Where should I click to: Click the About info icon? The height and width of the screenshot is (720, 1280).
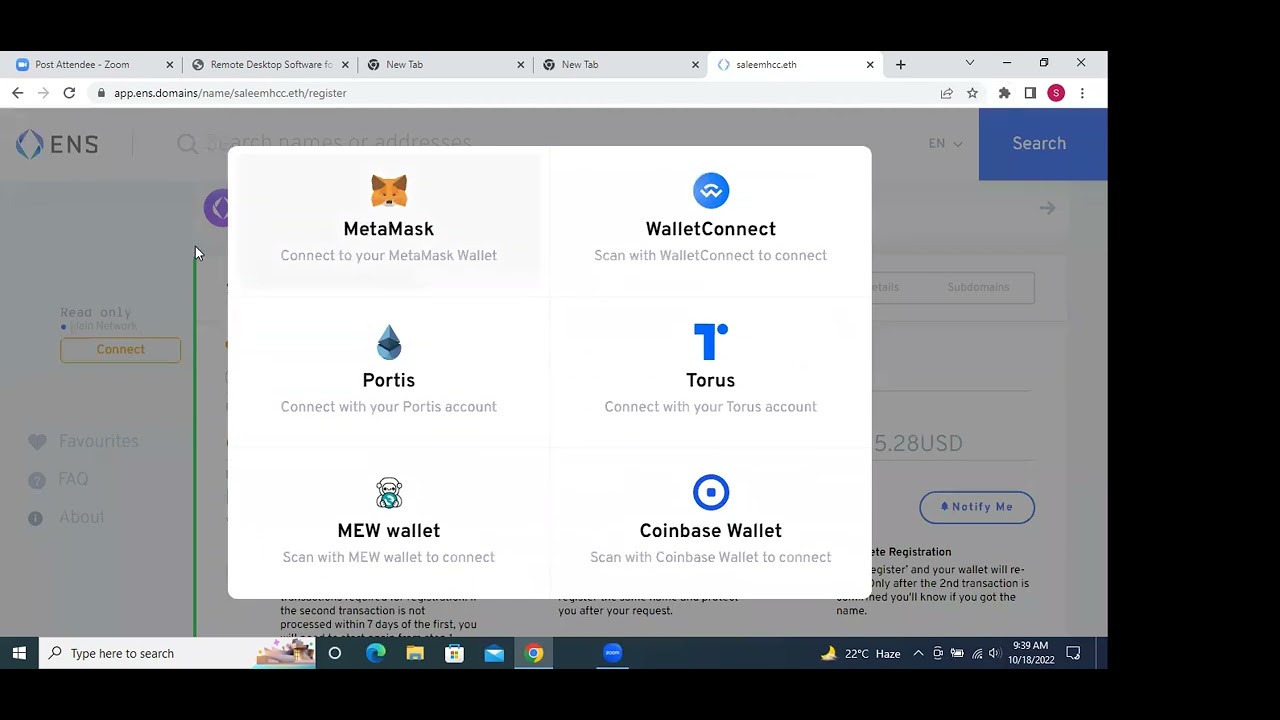36,518
